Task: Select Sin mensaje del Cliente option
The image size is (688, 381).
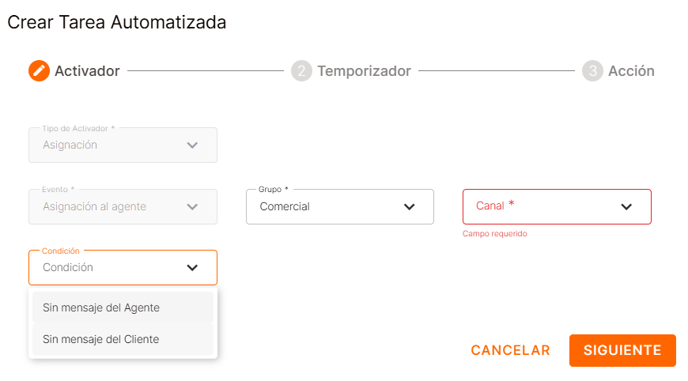Action: (x=123, y=339)
